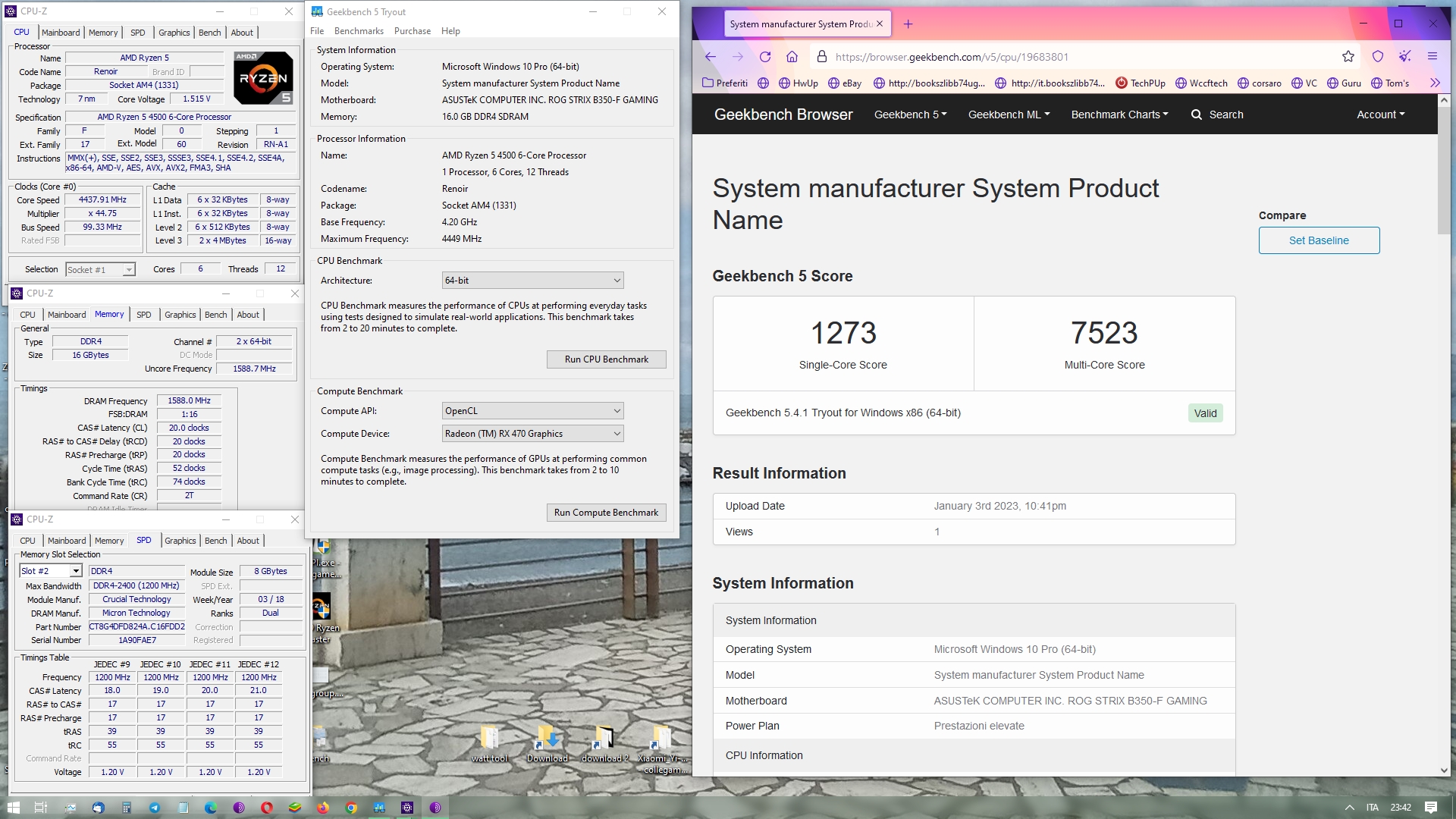This screenshot has height=819, width=1456.
Task: Launch Telegram from the taskbar
Action: click(x=155, y=808)
